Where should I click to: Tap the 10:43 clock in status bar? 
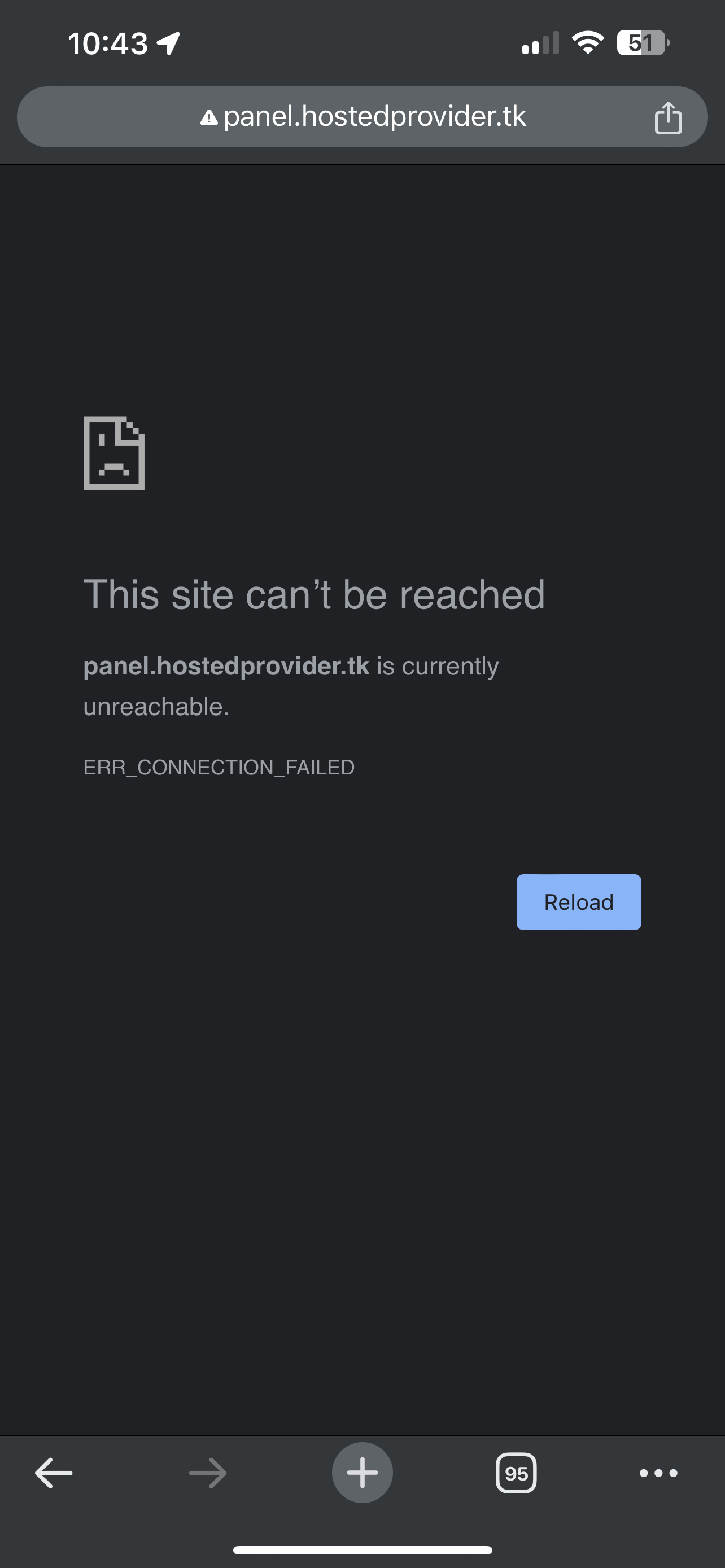click(108, 44)
